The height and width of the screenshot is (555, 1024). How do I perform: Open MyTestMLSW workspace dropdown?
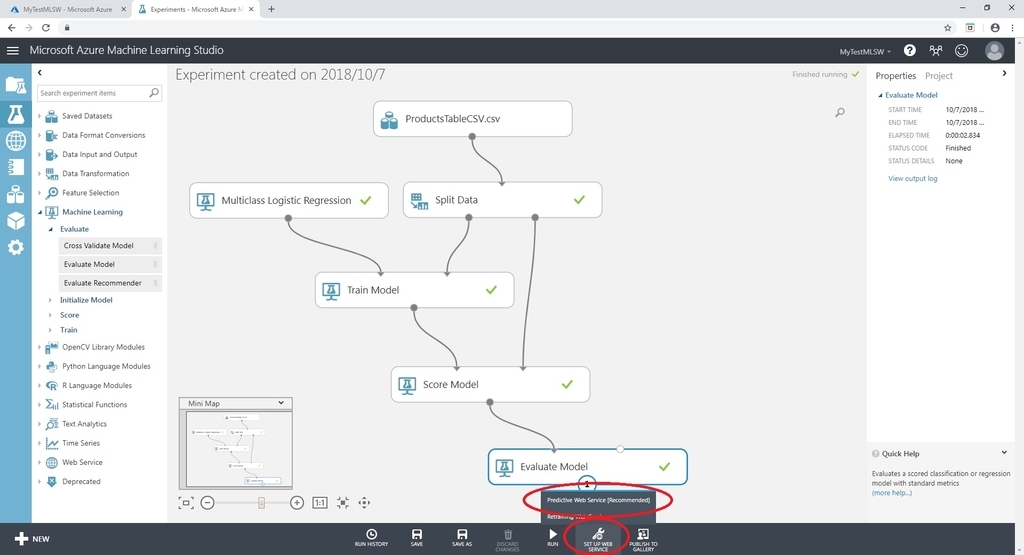pos(865,52)
